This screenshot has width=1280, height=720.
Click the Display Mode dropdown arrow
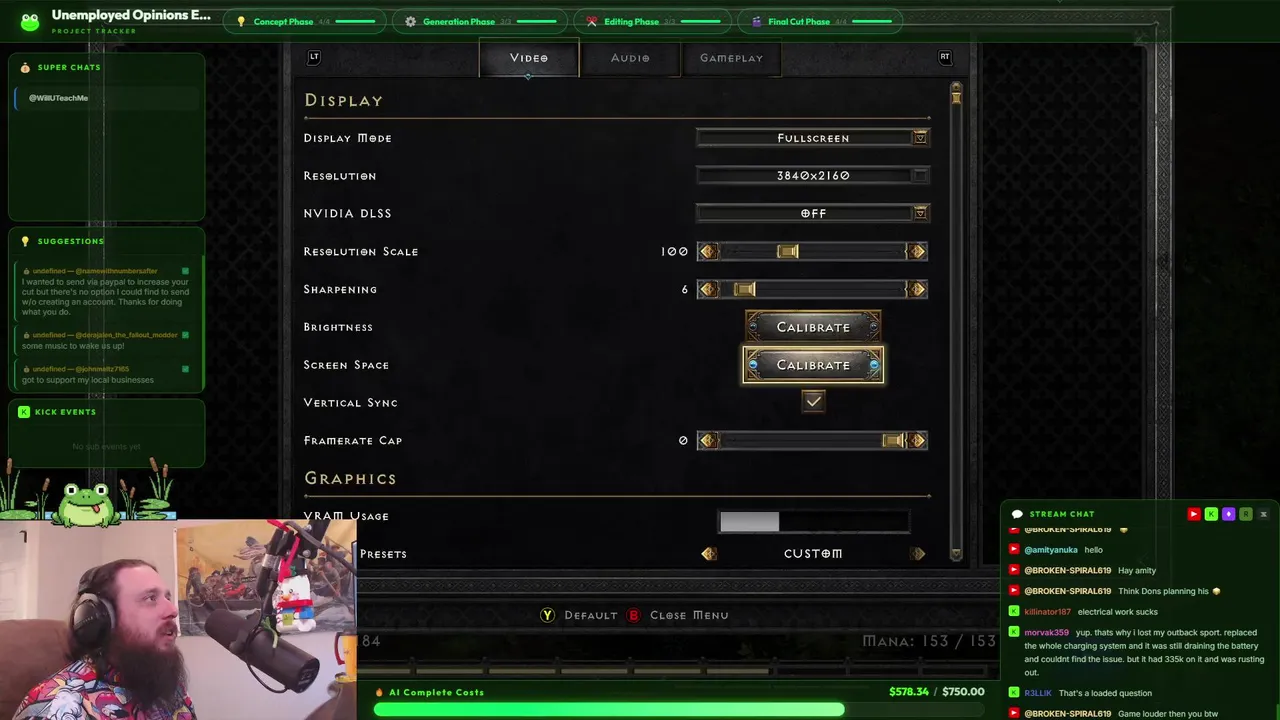tap(920, 138)
